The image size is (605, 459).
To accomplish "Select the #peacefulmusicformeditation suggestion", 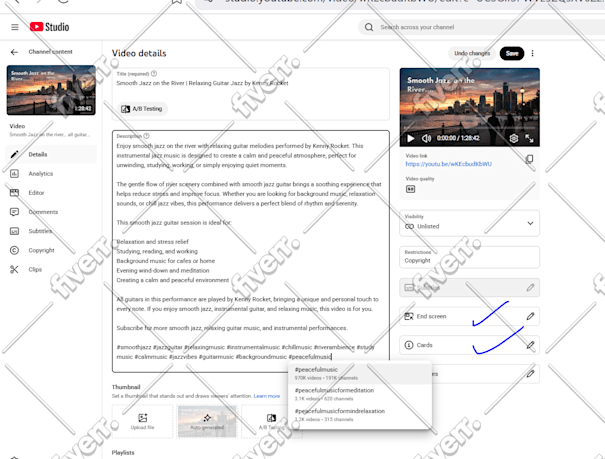I will tap(360, 394).
